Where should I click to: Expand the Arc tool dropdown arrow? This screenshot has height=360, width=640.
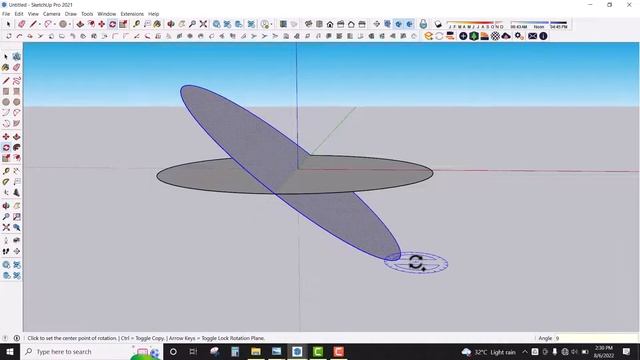click(x=55, y=24)
